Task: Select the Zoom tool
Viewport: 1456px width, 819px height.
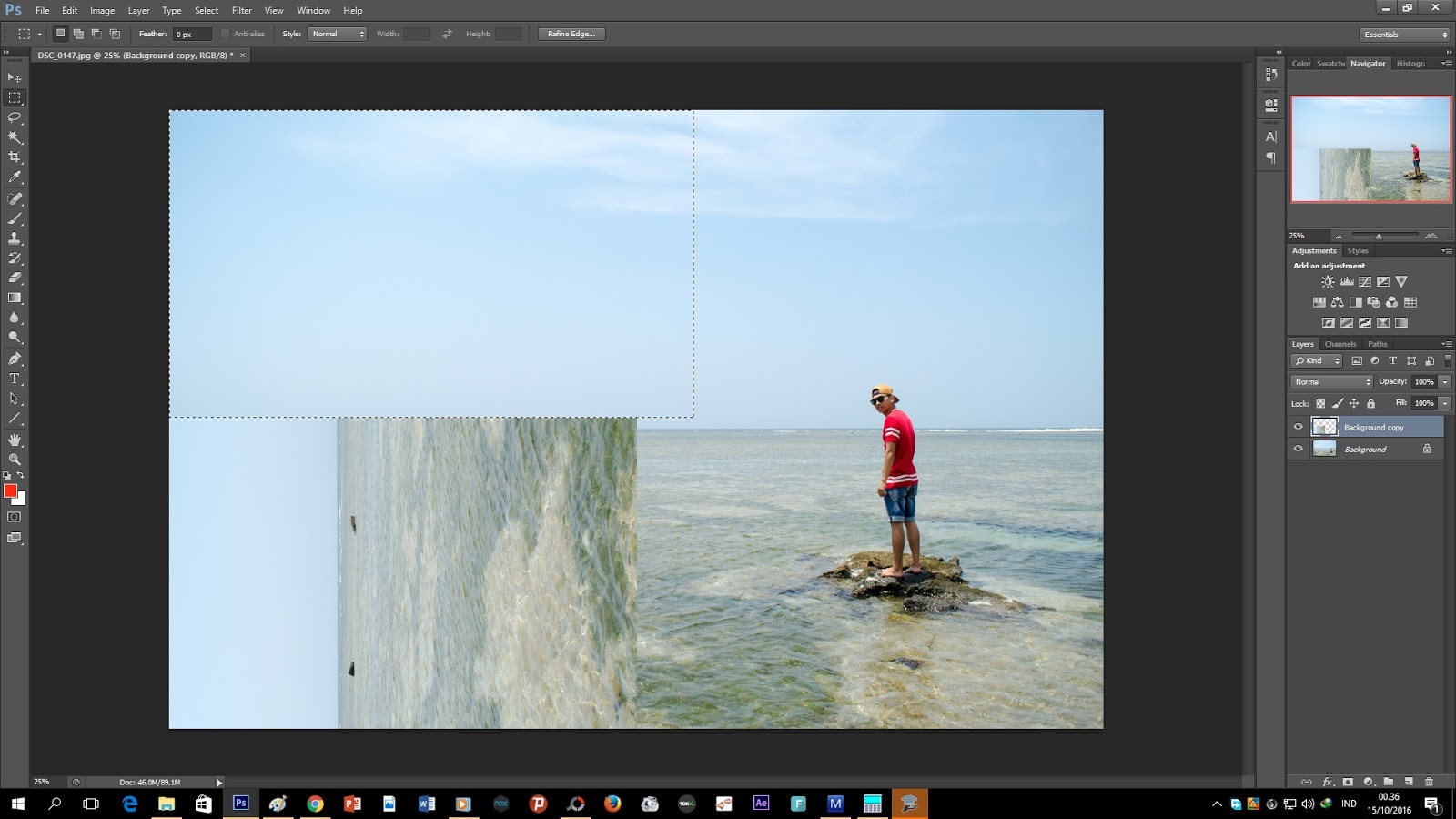Action: [15, 460]
